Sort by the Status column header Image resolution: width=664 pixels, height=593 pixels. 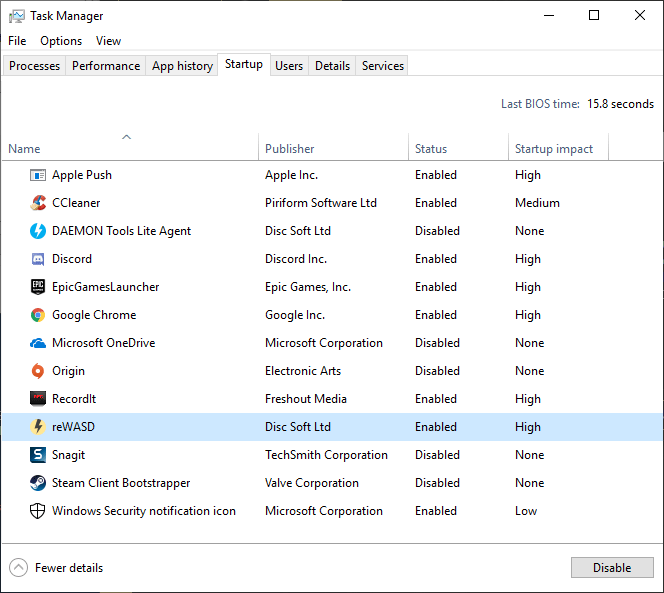[x=458, y=147]
